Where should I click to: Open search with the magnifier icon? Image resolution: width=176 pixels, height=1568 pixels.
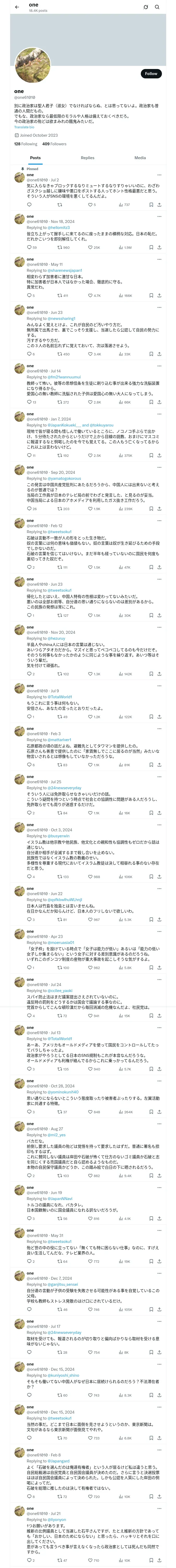pos(157,7)
